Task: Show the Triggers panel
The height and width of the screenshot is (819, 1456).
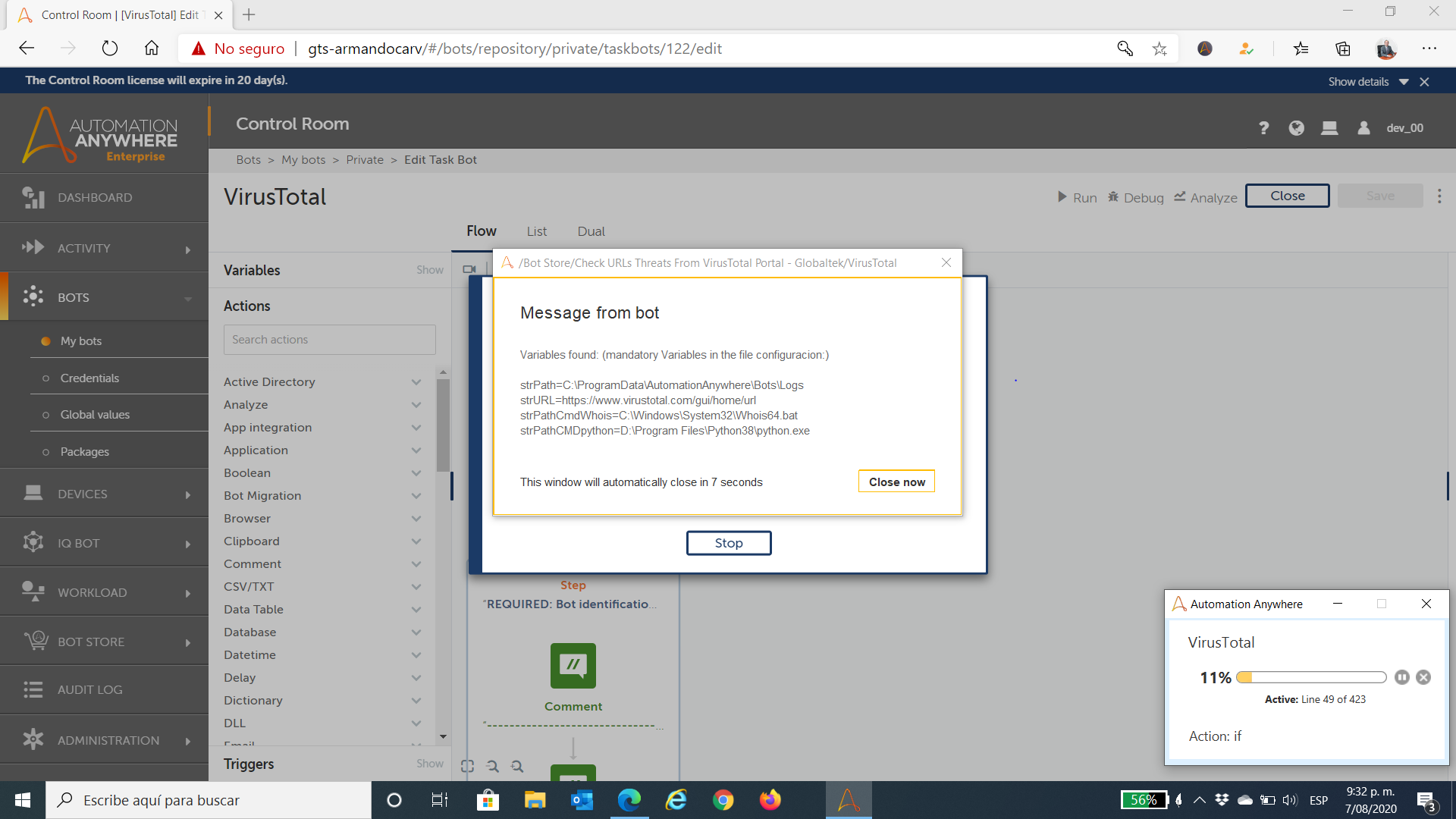Action: point(429,764)
